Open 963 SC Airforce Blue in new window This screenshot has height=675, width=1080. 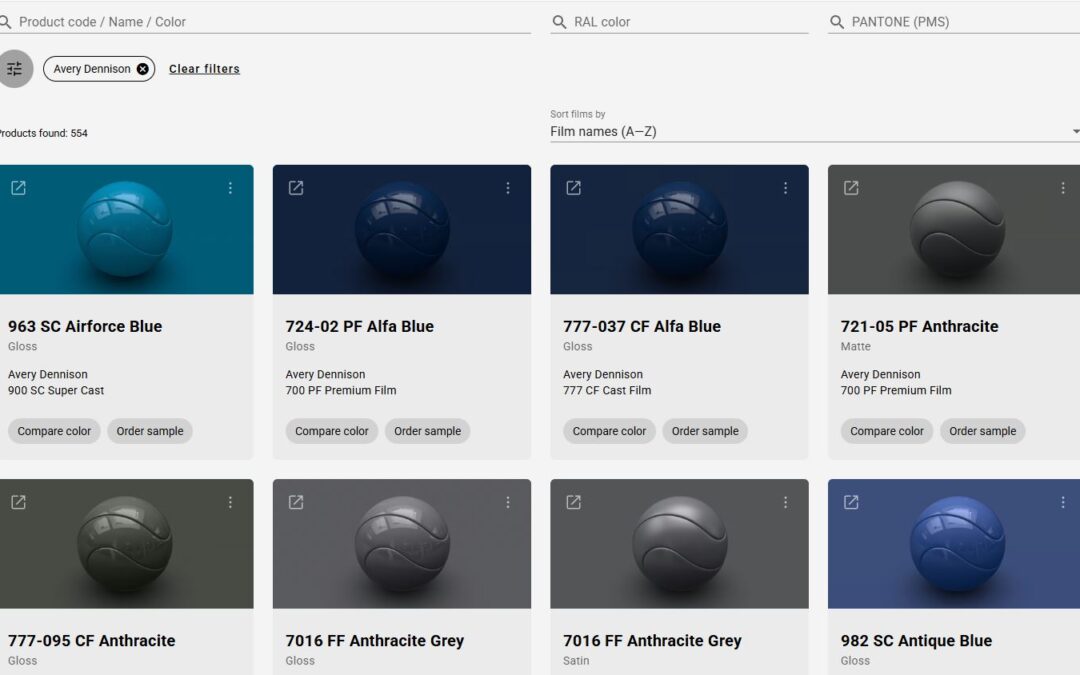(18, 188)
